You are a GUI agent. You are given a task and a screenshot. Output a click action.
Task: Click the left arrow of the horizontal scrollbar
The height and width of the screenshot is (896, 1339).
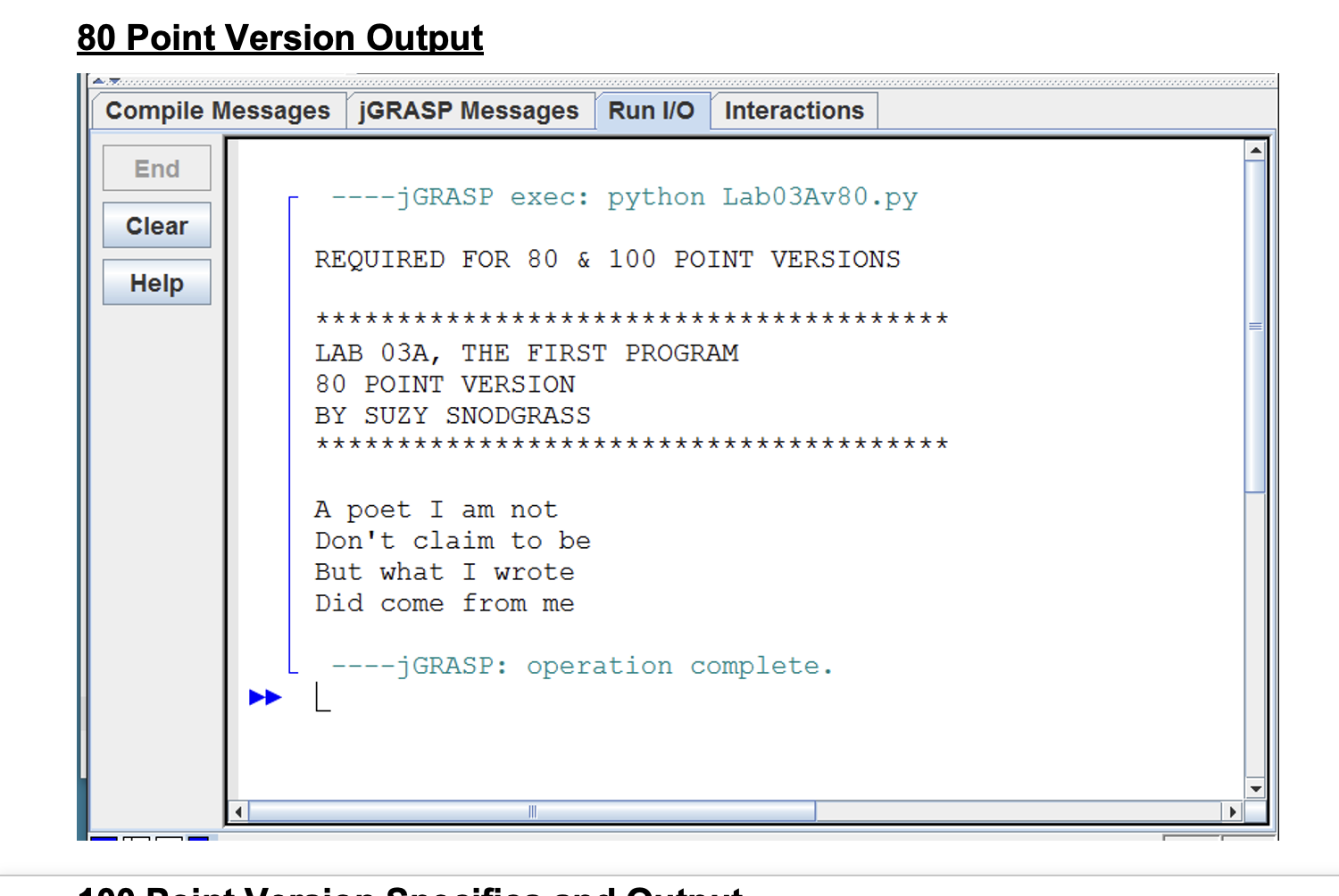pyautogui.click(x=237, y=811)
